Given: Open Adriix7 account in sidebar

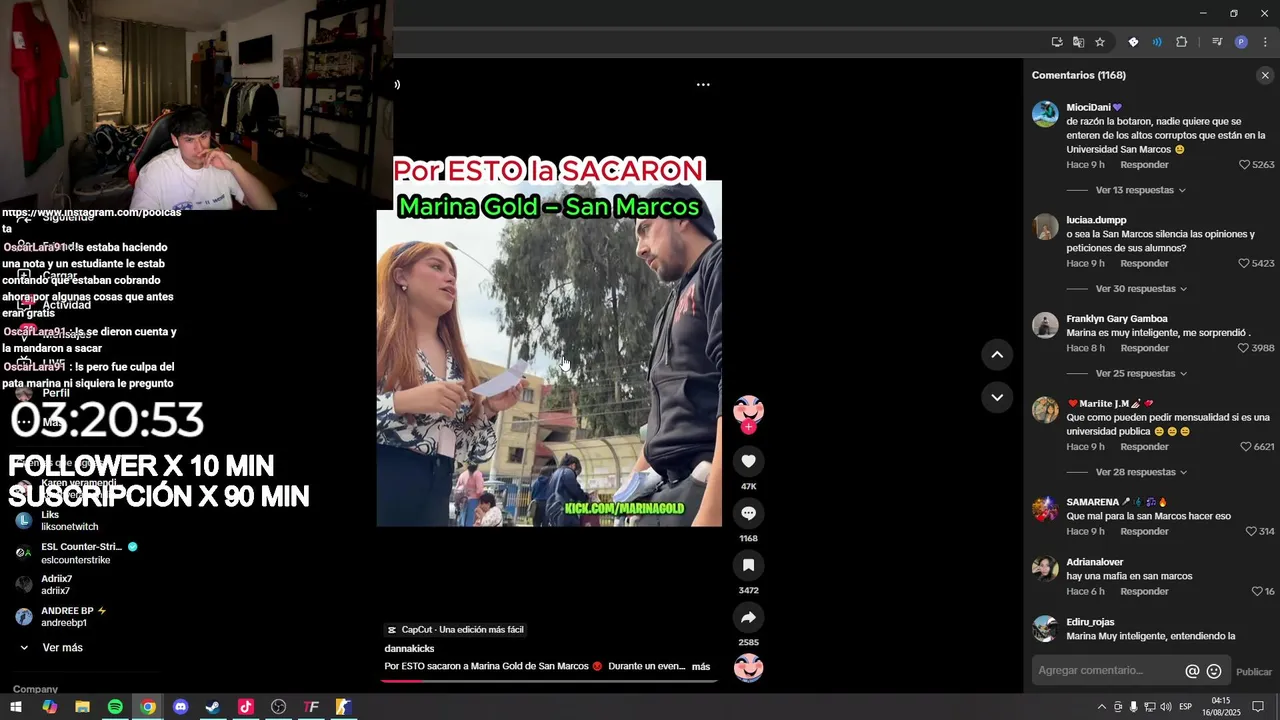Looking at the screenshot, I should pos(45,585).
